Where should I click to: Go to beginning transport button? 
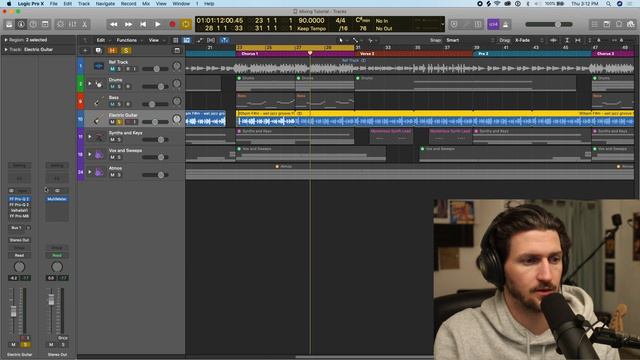[x=143, y=24]
